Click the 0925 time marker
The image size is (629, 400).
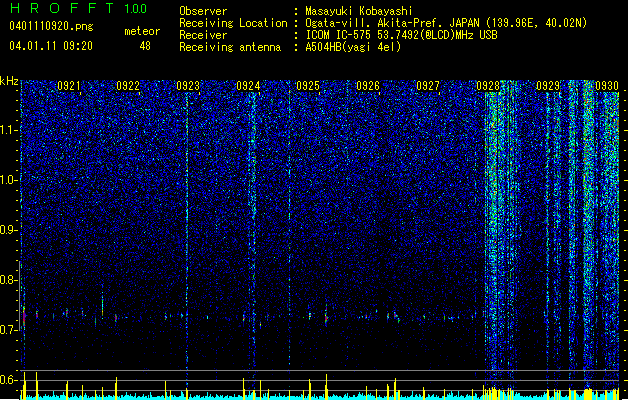point(308,86)
